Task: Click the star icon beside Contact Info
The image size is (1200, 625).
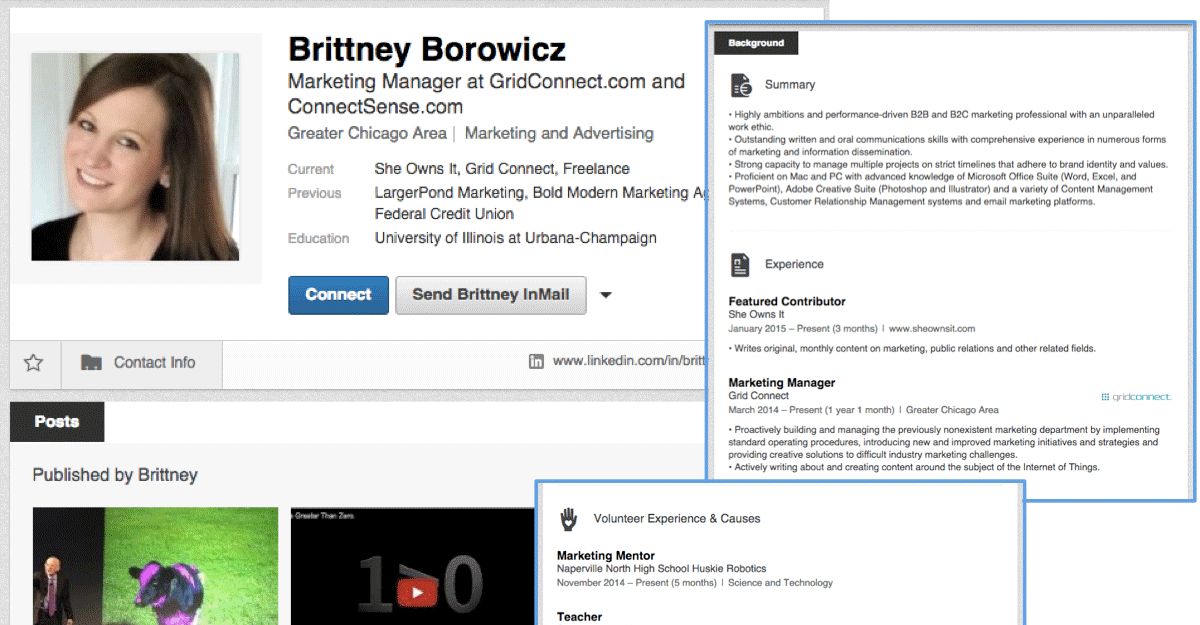Action: pyautogui.click(x=34, y=363)
